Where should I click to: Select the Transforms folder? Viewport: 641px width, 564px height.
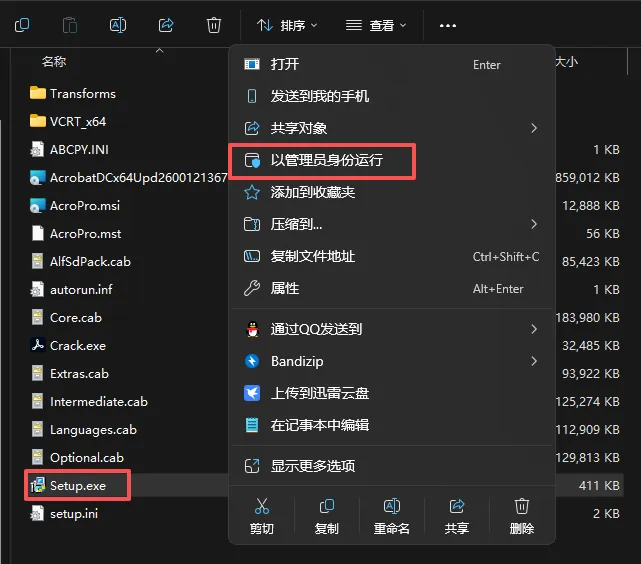pyautogui.click(x=73, y=94)
